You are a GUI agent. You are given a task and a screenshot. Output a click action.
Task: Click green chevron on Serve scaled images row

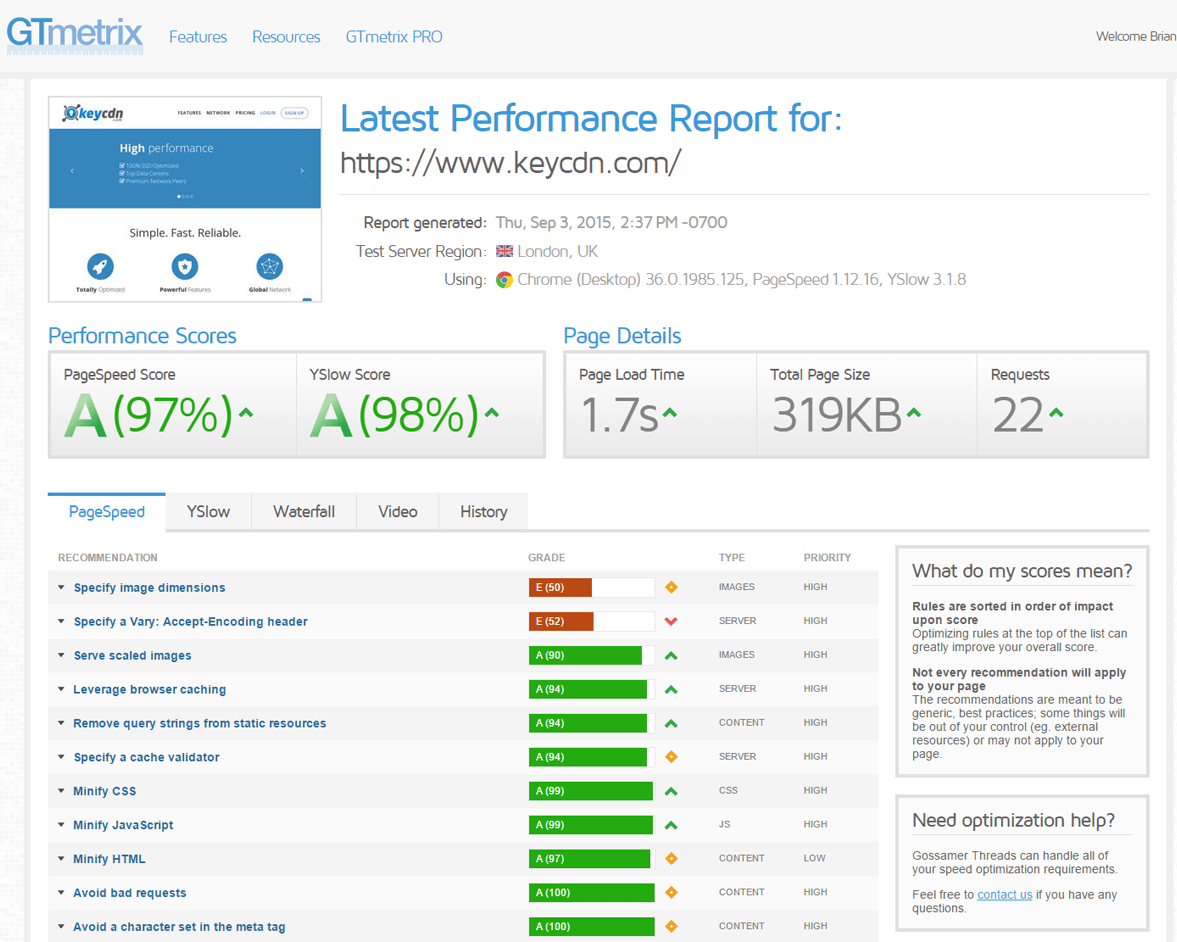[x=671, y=655]
